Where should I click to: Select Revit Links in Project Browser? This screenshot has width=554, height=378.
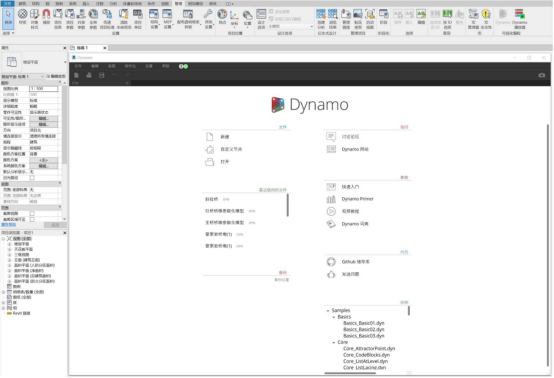click(22, 313)
